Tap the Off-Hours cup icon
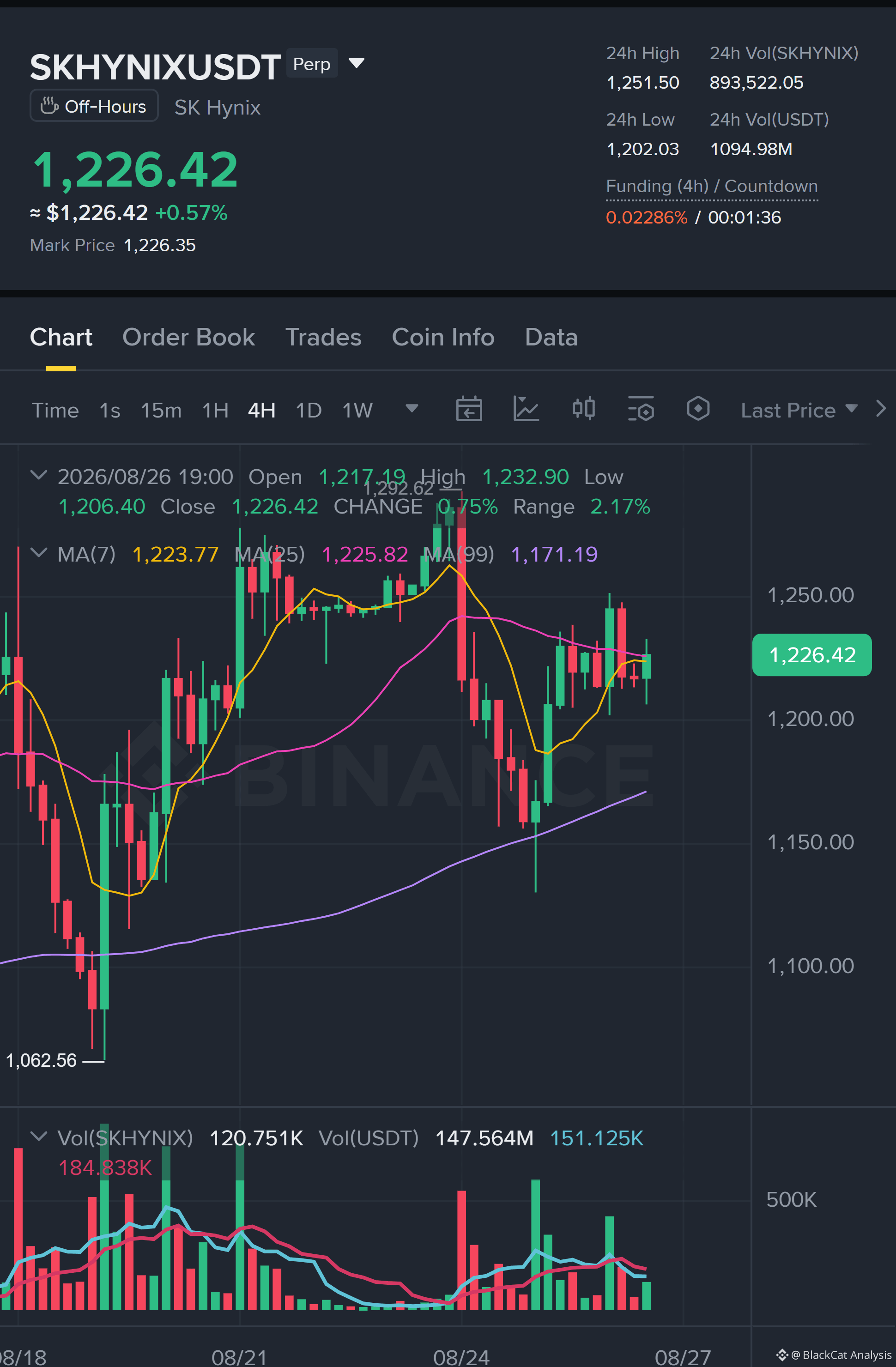Screen dimensions: 896x1367 tap(49, 106)
